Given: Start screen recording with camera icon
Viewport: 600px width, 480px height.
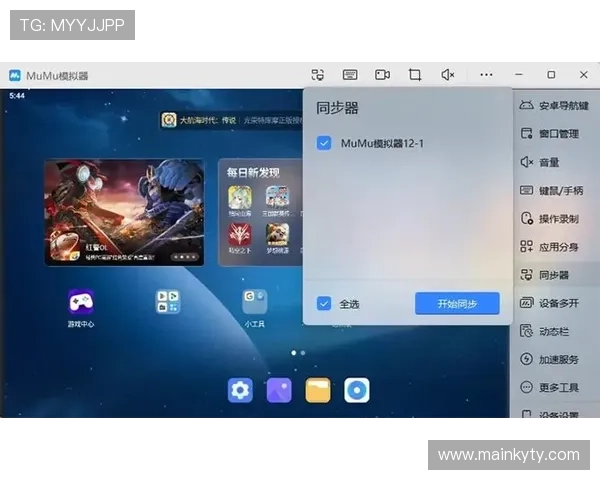Looking at the screenshot, I should point(382,75).
